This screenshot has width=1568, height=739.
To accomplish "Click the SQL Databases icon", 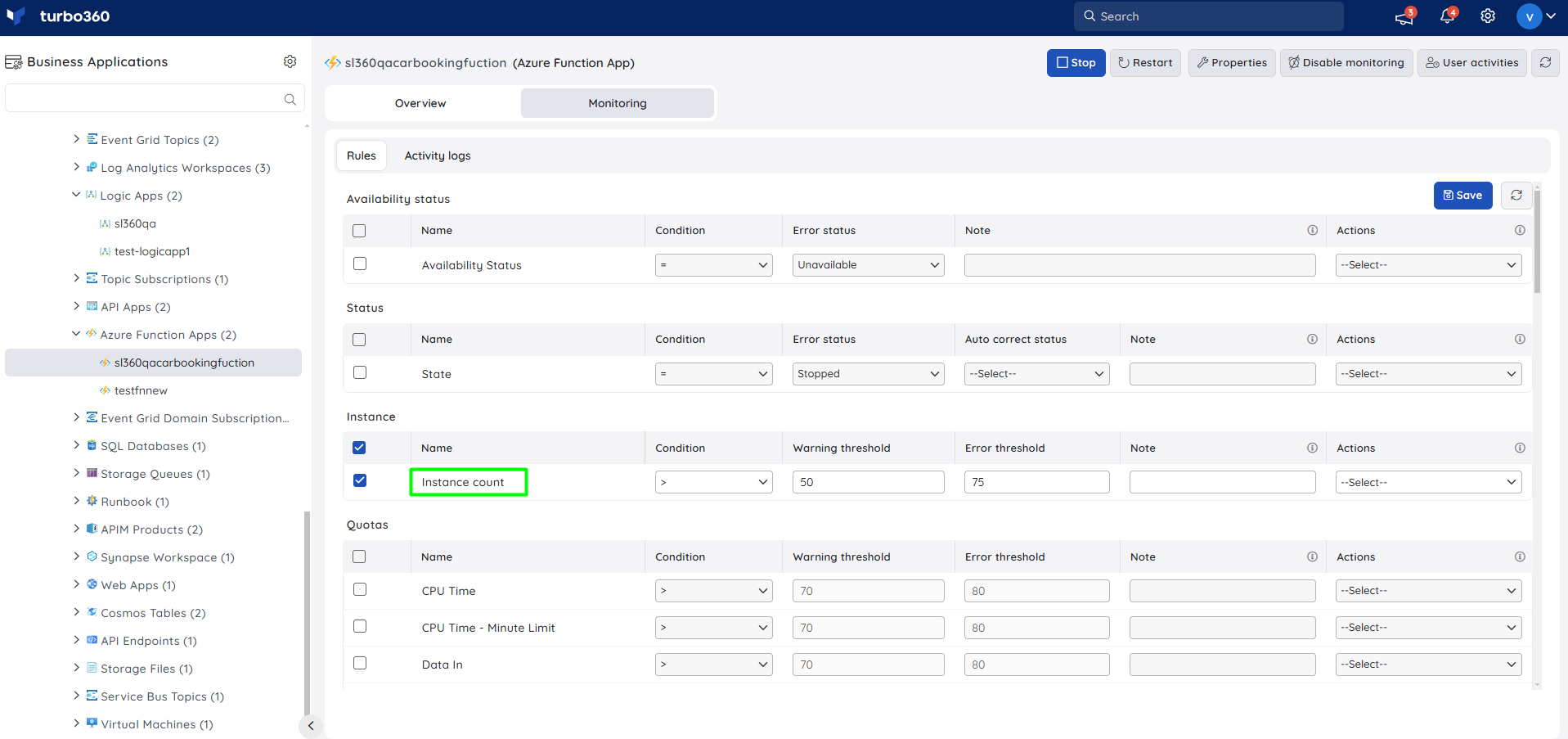I will click(x=92, y=445).
